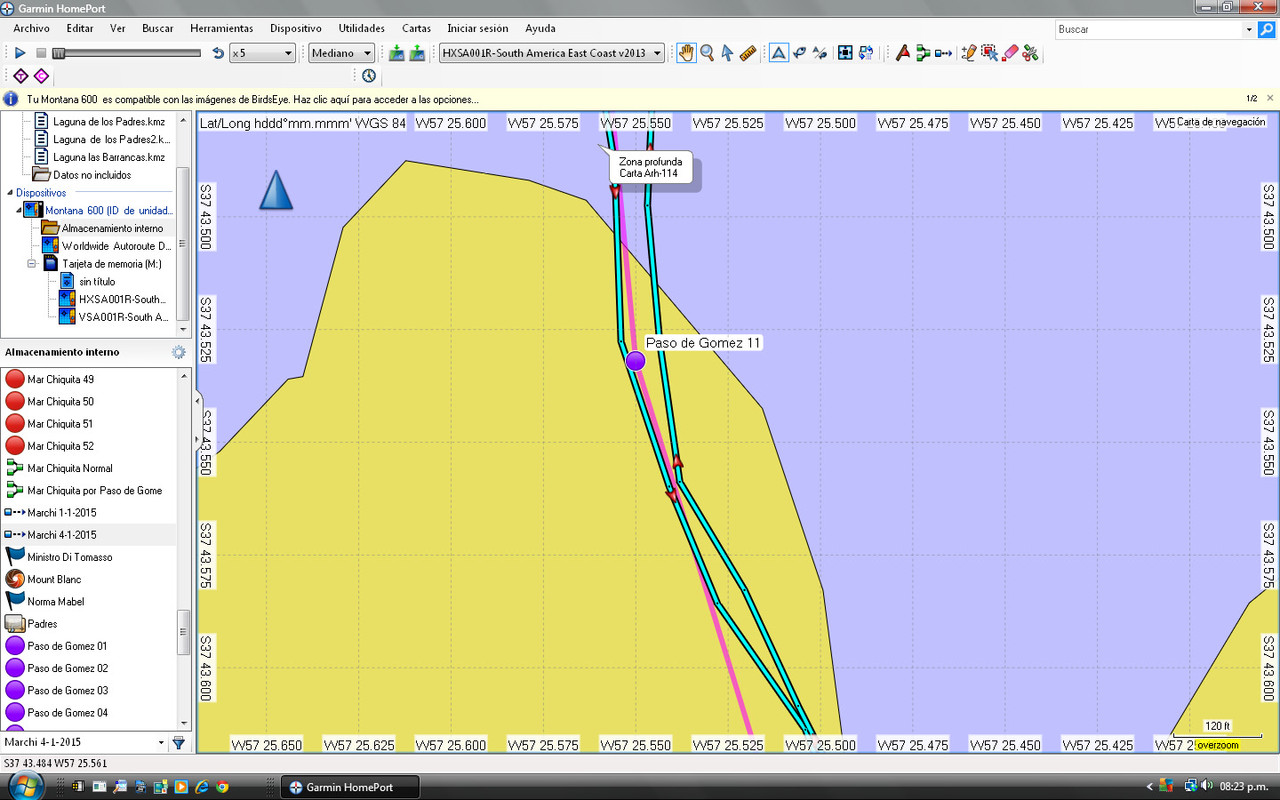
Task: Click the rewind playback arrow icon
Action: coord(218,53)
